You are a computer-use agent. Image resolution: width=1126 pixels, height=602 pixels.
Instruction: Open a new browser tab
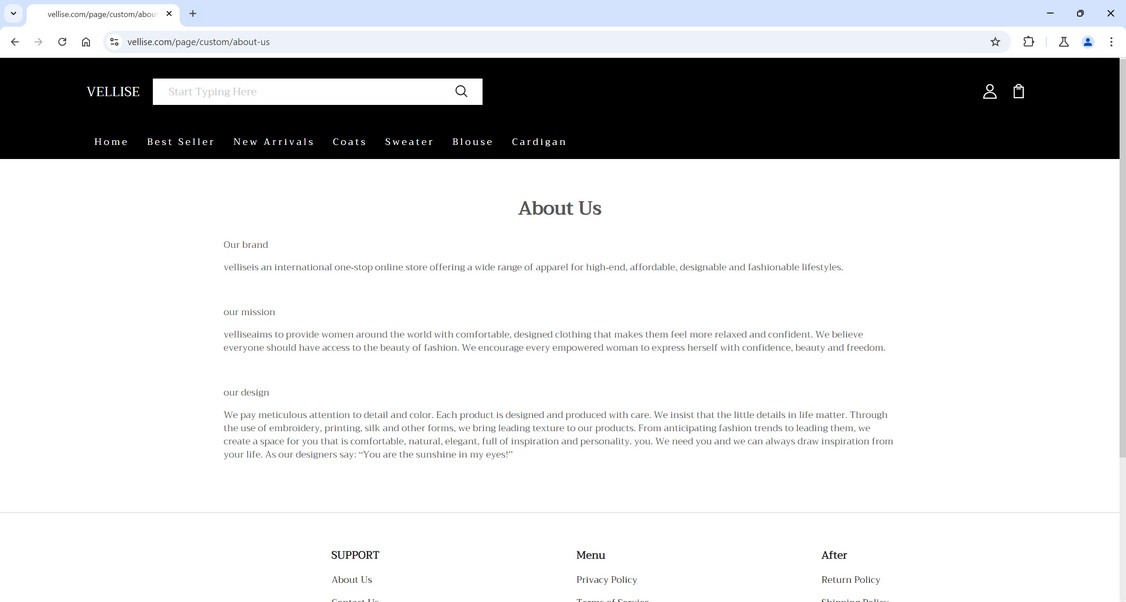tap(192, 14)
